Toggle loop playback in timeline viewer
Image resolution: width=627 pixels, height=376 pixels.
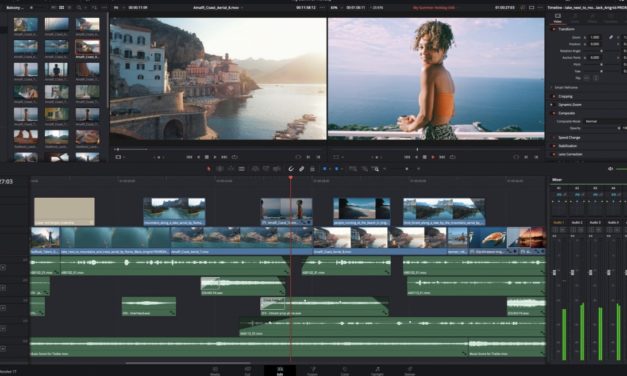[453, 157]
